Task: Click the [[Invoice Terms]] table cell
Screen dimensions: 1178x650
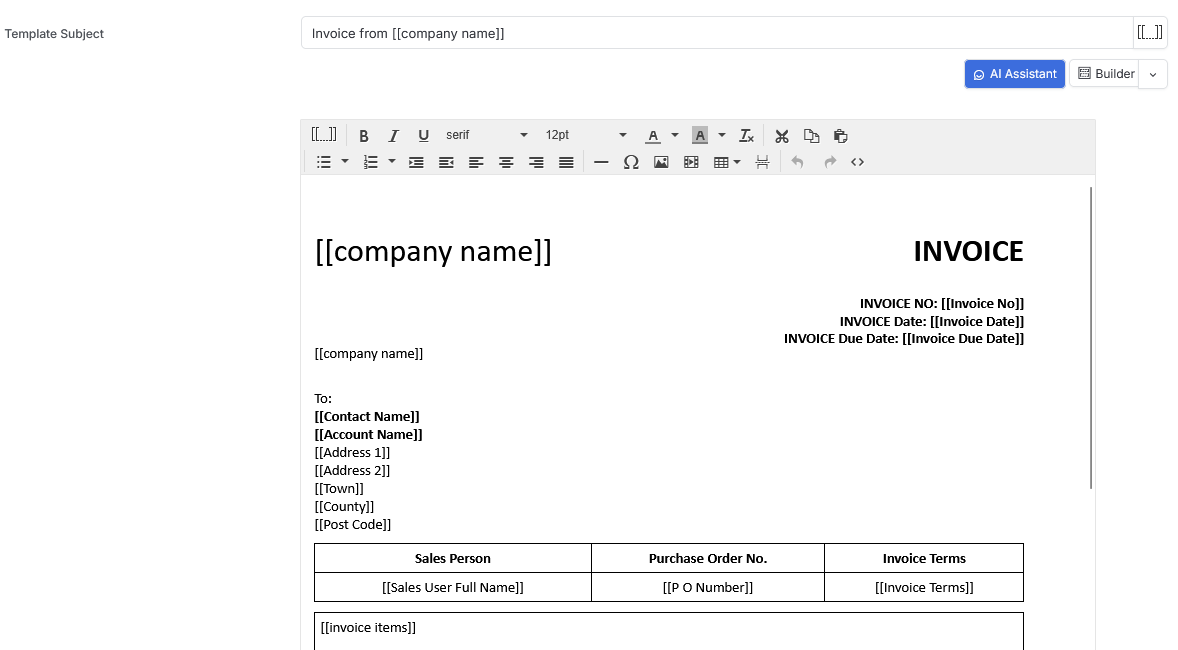Action: (924, 588)
